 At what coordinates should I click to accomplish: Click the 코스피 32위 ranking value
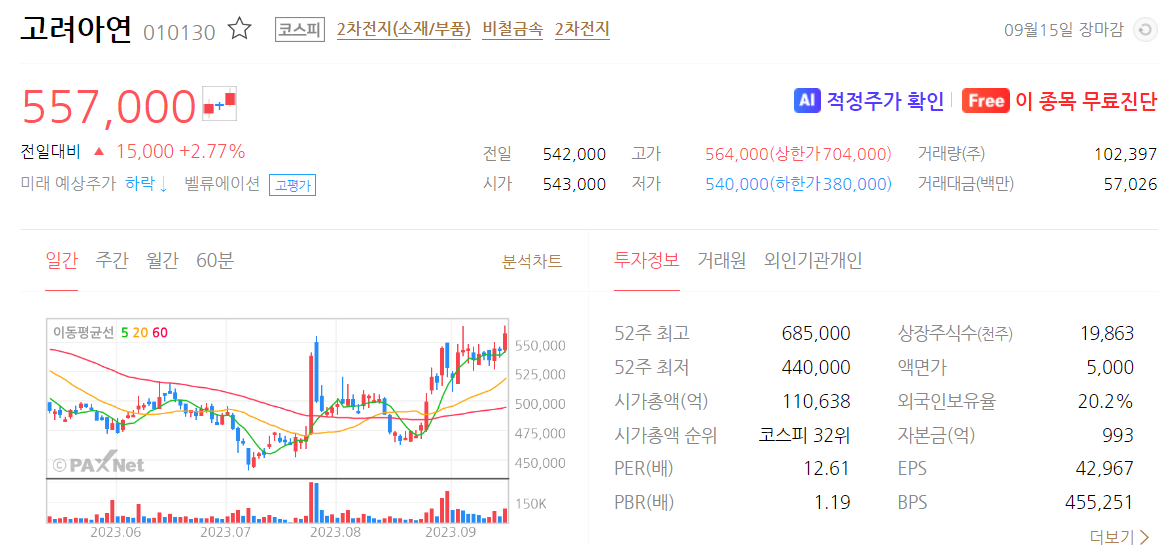pyautogui.click(x=804, y=435)
